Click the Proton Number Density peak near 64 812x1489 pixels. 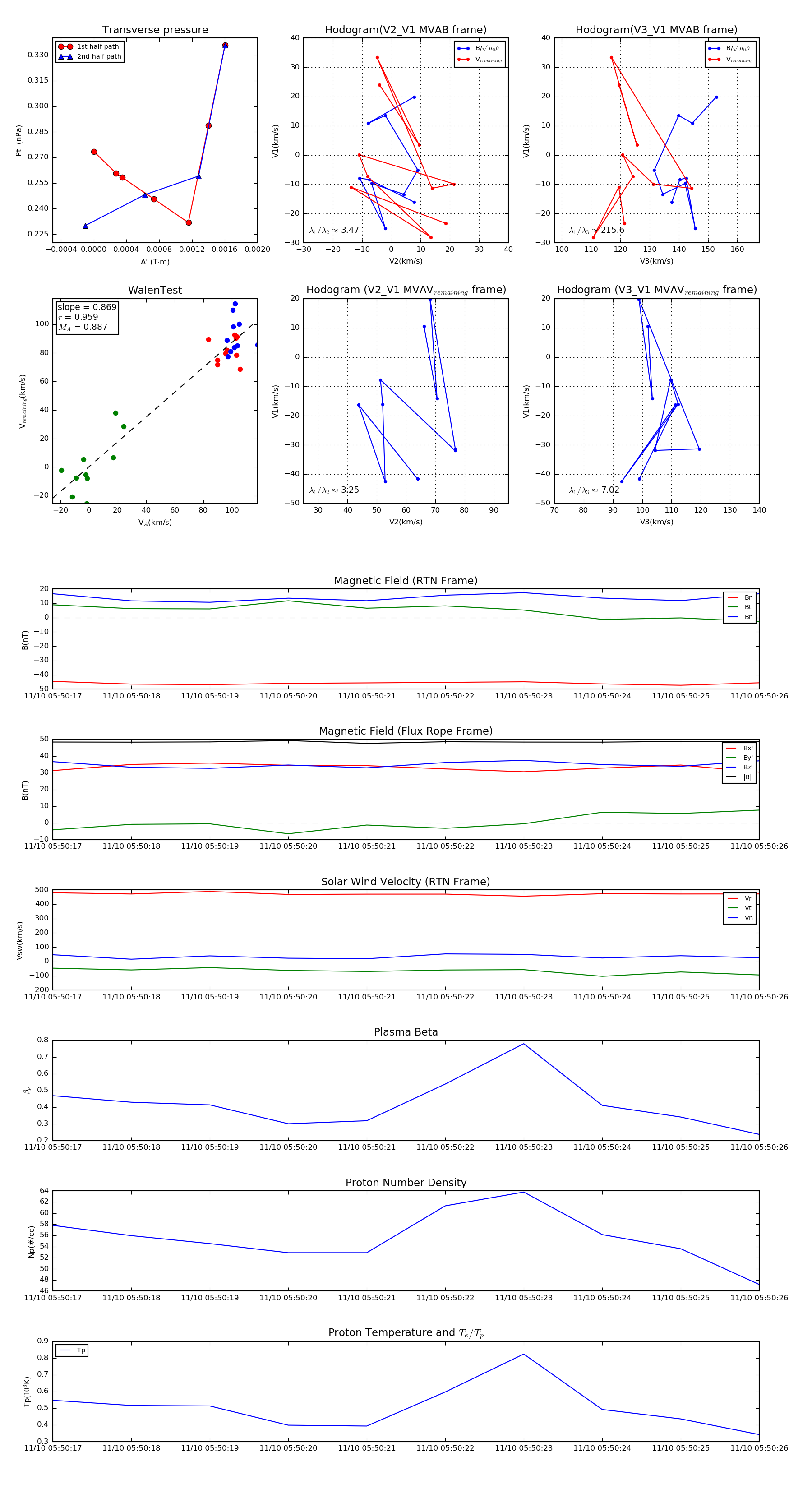524,1192
